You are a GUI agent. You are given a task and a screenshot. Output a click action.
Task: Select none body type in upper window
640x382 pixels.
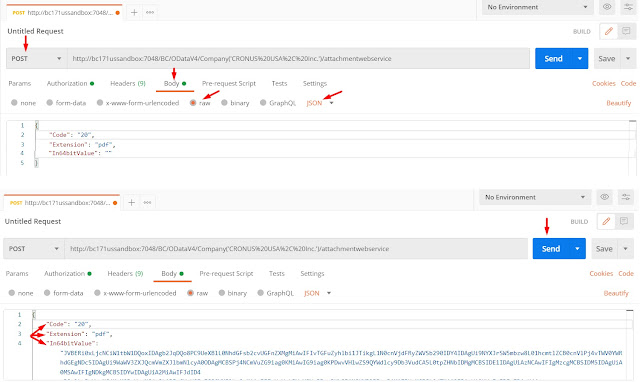click(x=14, y=103)
